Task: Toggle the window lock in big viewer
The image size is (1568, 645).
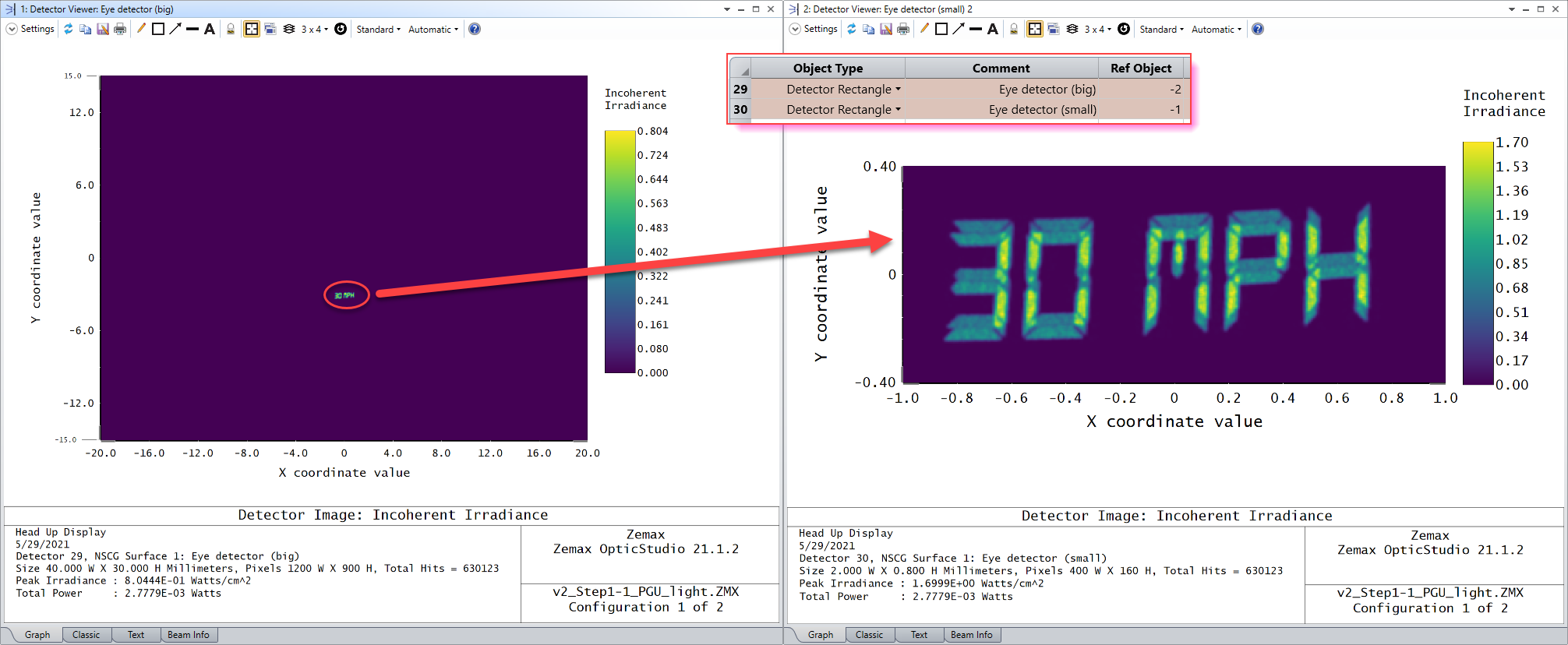Action: coord(231,29)
